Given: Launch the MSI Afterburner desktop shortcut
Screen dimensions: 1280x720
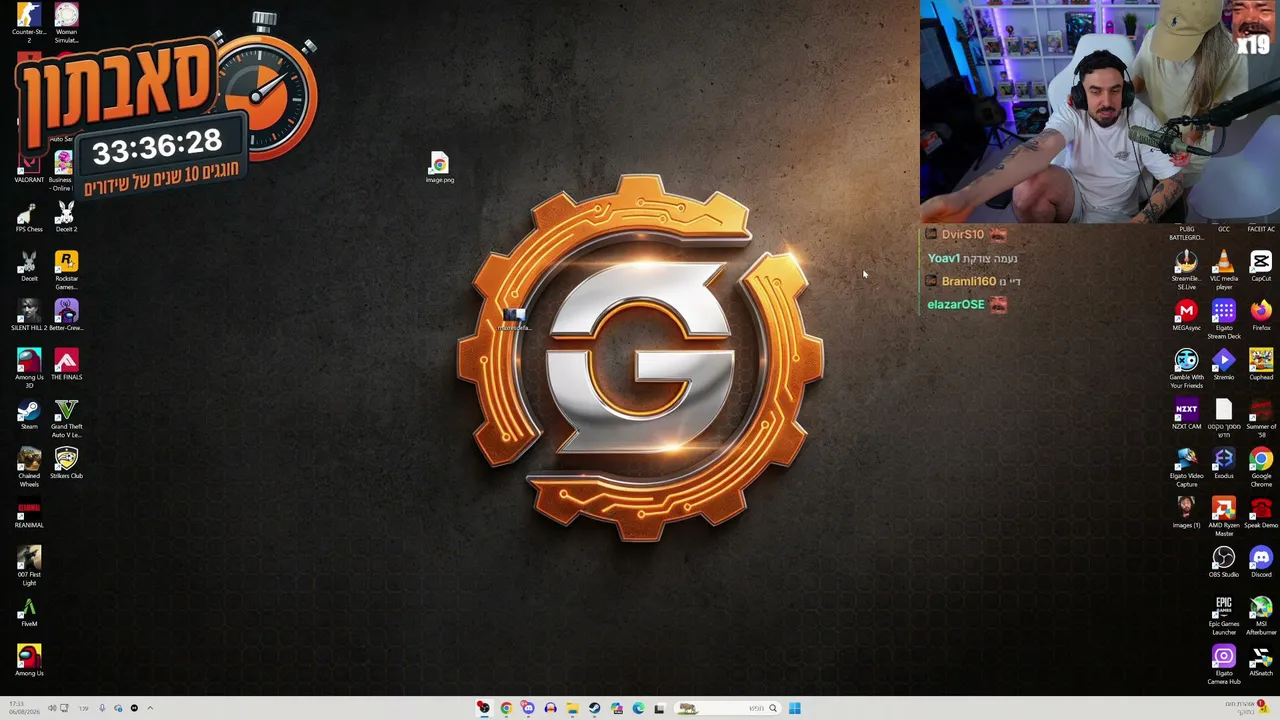Looking at the screenshot, I should pyautogui.click(x=1261, y=615).
